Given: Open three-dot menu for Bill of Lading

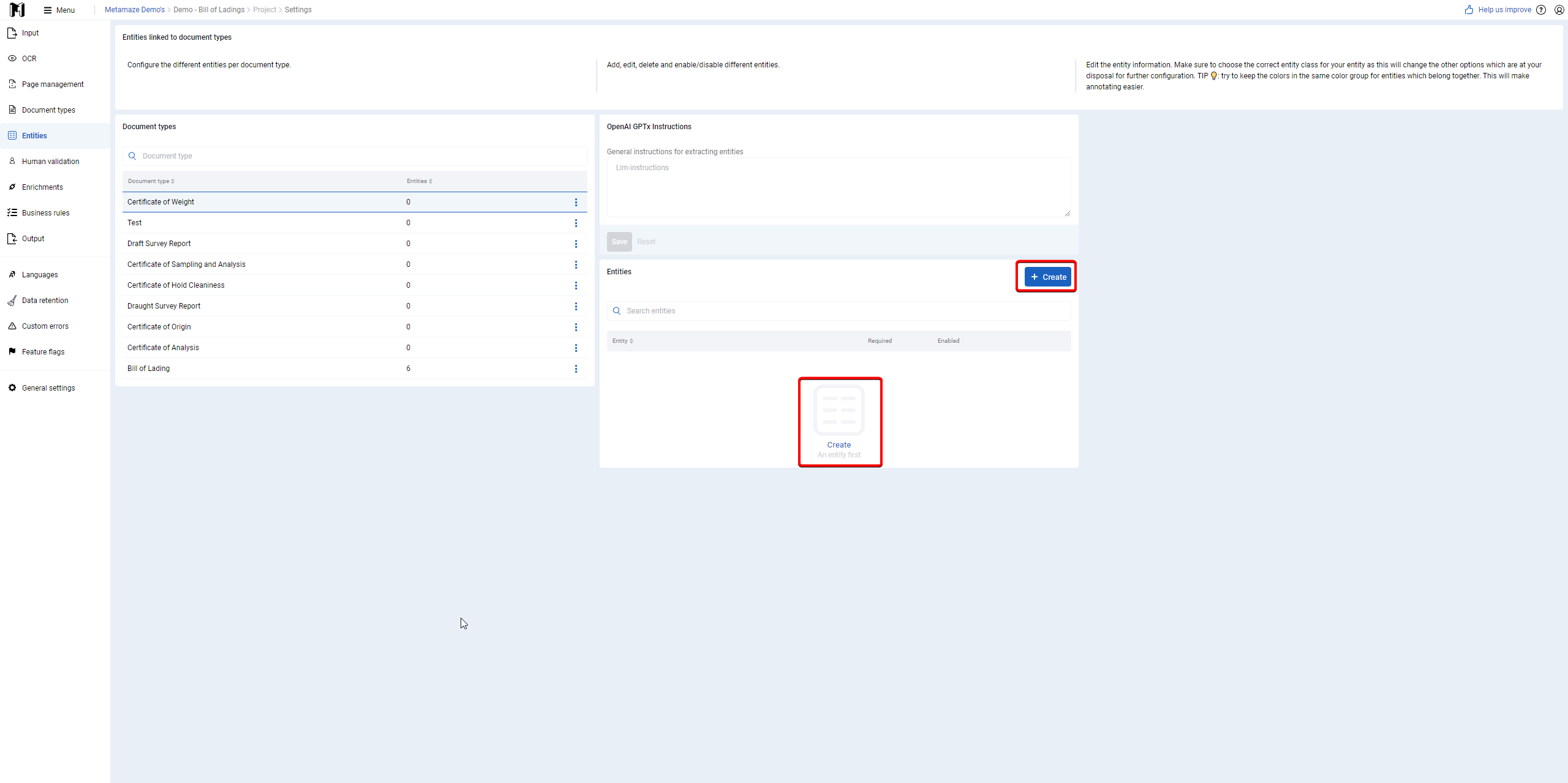Looking at the screenshot, I should pyautogui.click(x=576, y=369).
